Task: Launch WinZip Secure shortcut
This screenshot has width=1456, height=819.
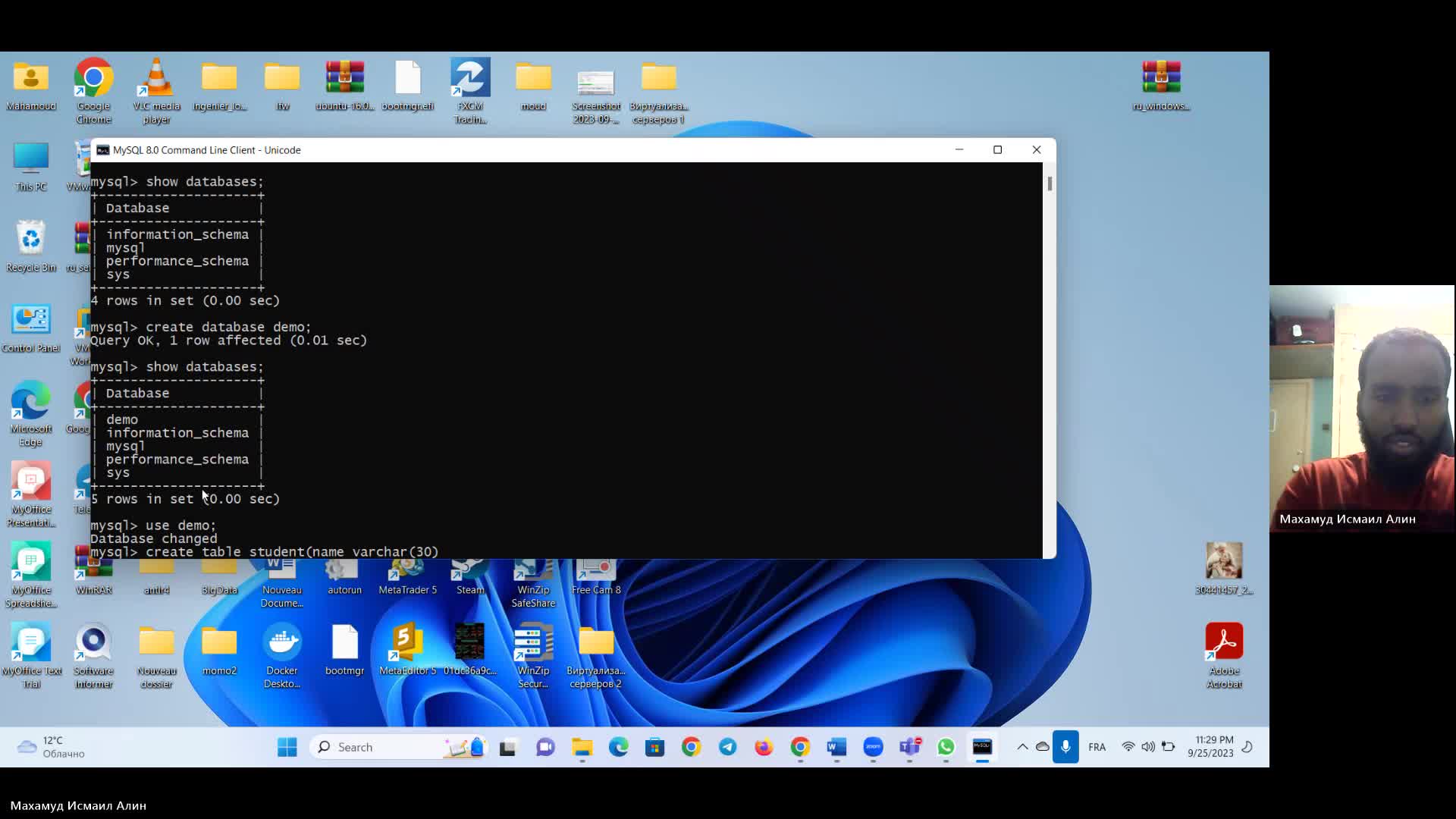Action: [533, 656]
